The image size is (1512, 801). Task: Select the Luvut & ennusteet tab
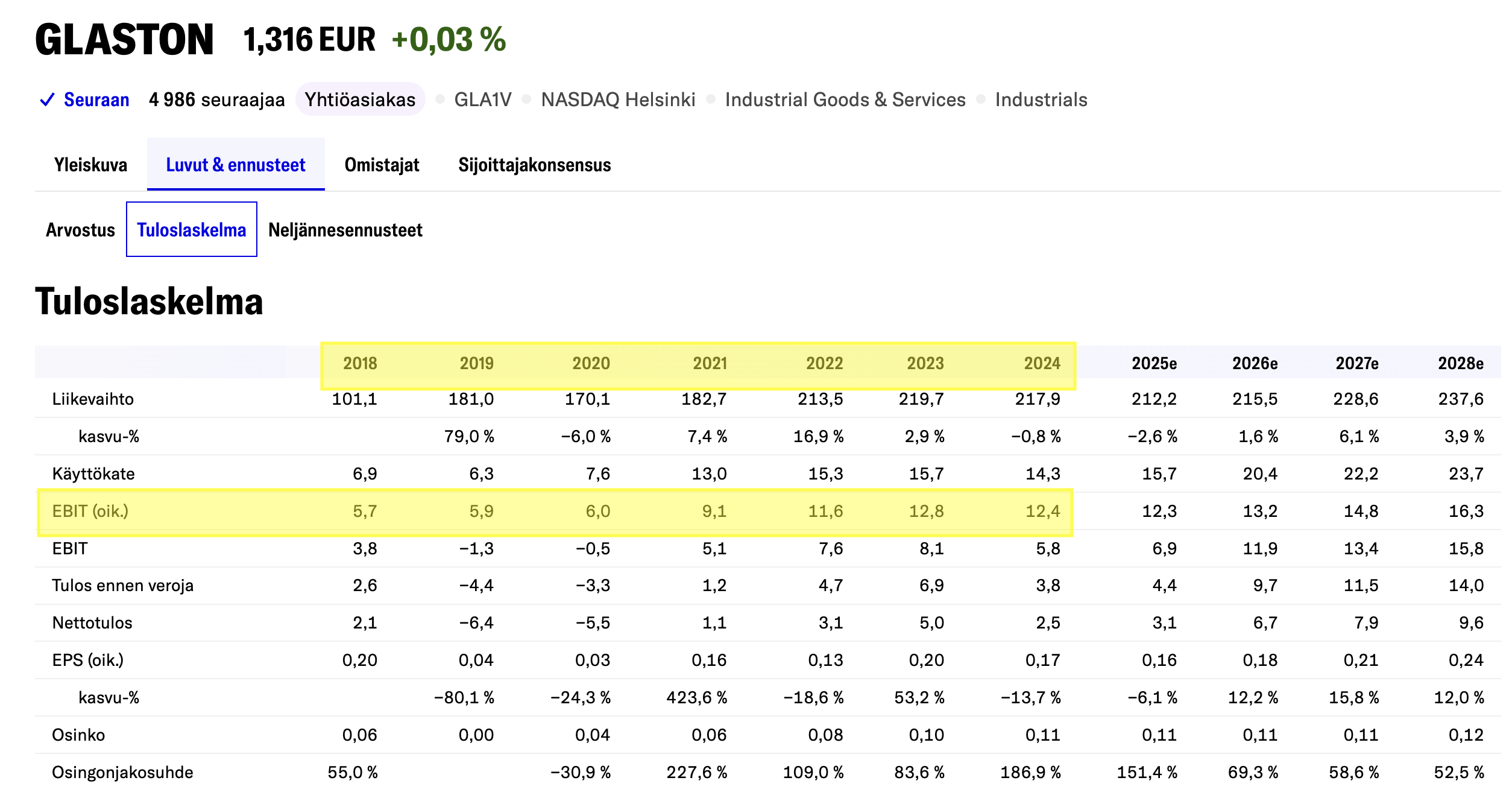tap(236, 165)
